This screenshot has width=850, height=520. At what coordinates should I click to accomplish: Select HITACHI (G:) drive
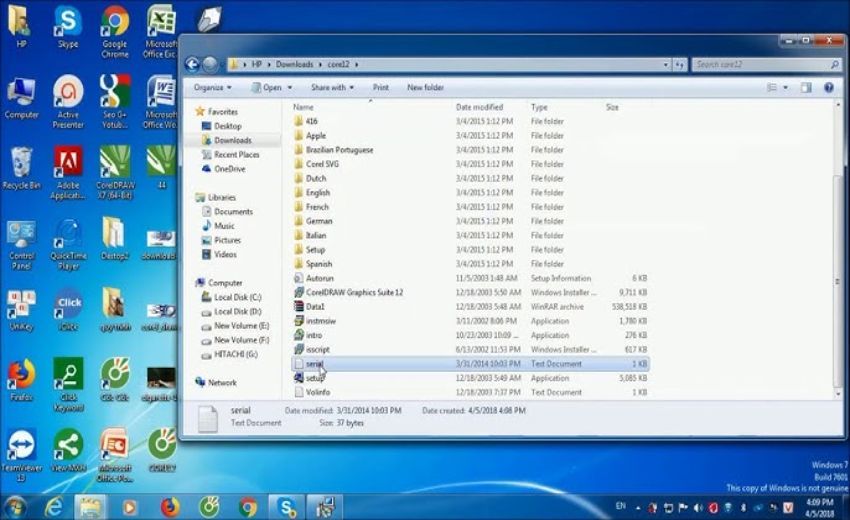pyautogui.click(x=230, y=355)
